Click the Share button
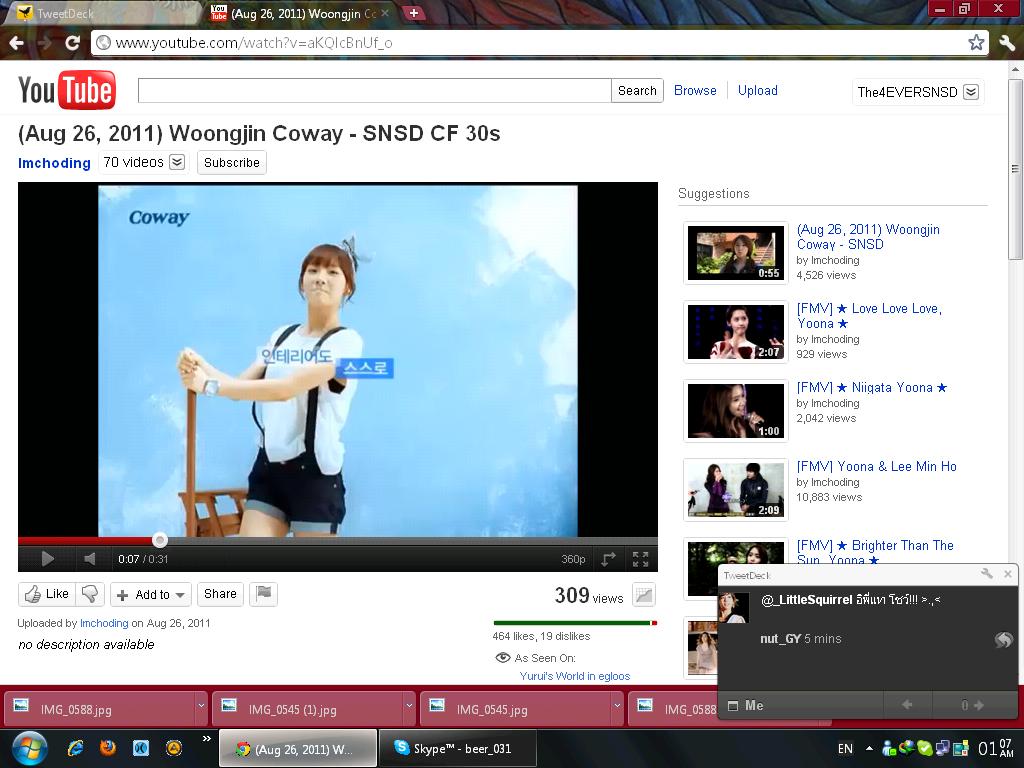Viewport: 1024px width, 768px height. tap(220, 594)
